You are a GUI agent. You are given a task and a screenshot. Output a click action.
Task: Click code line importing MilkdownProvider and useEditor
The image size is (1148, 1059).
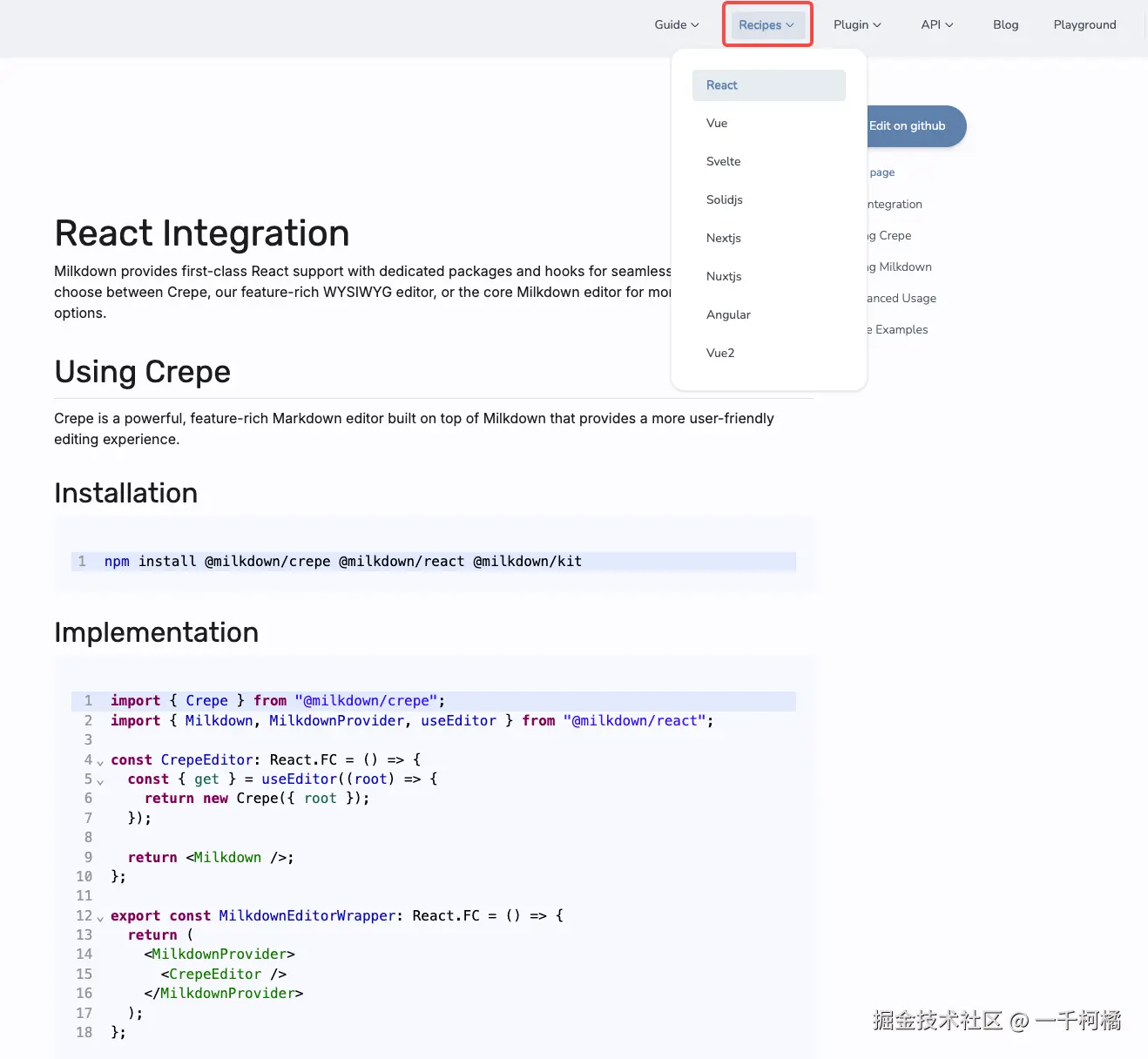tap(412, 721)
